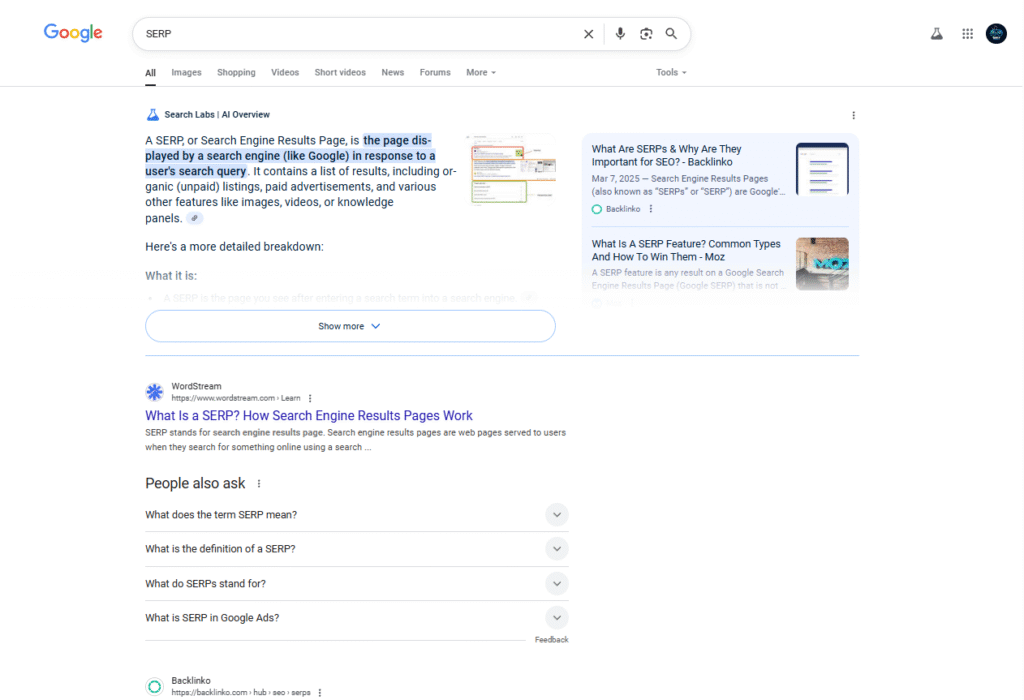
Task: Click the link chip after 'panels.'
Action: point(194,218)
